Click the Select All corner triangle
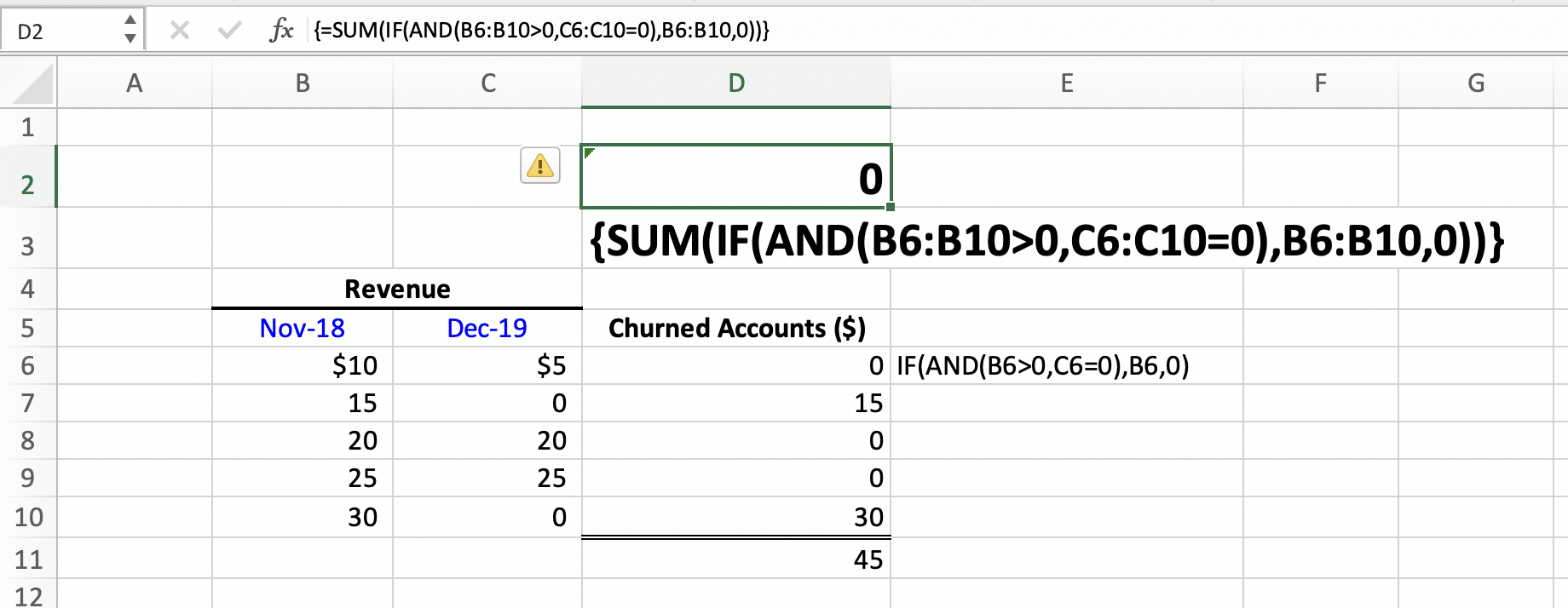 tap(32, 85)
